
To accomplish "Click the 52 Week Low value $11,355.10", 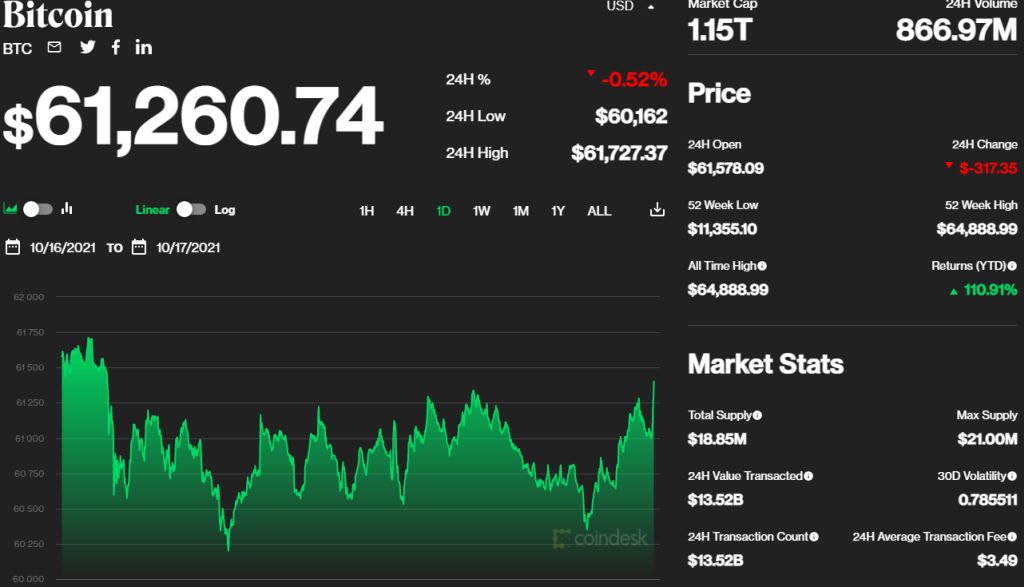I will pyautogui.click(x=722, y=229).
